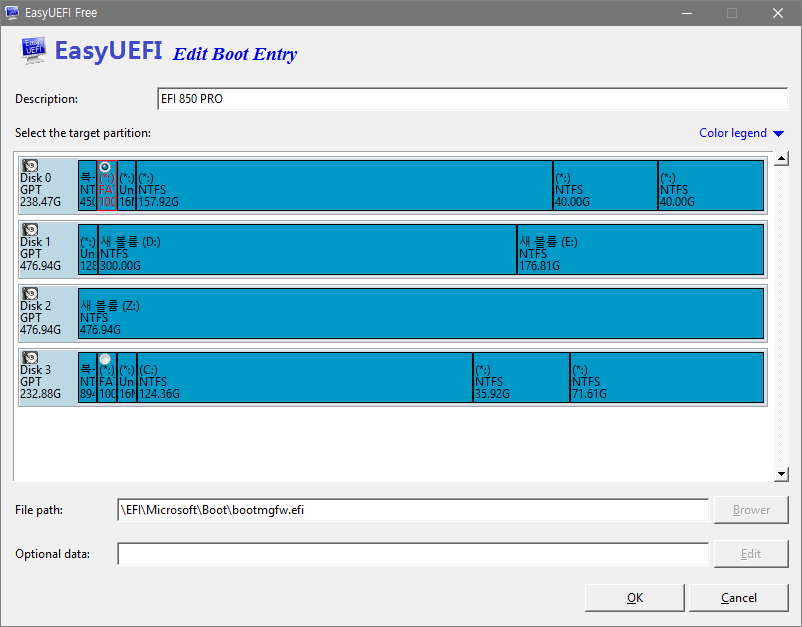
Task: Click the EasyUEFI title bar app icon
Action: click(12, 12)
